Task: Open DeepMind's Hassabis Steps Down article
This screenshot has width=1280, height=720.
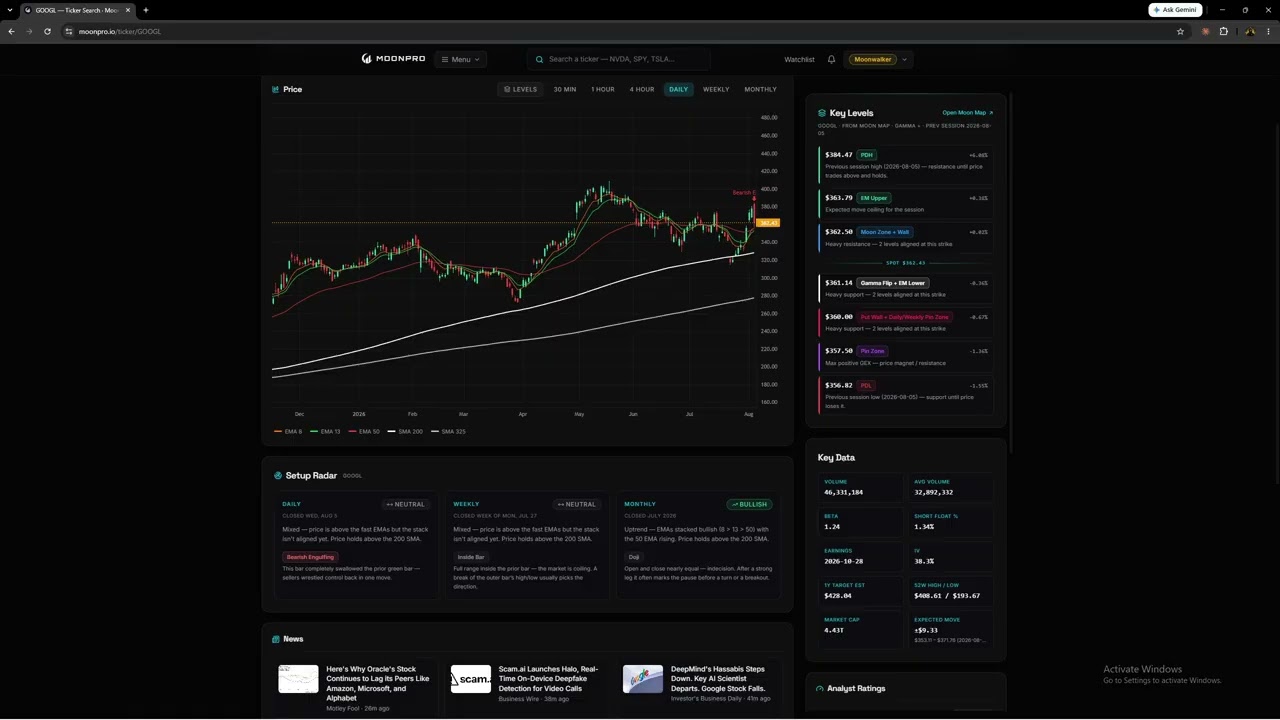Action: (x=718, y=678)
